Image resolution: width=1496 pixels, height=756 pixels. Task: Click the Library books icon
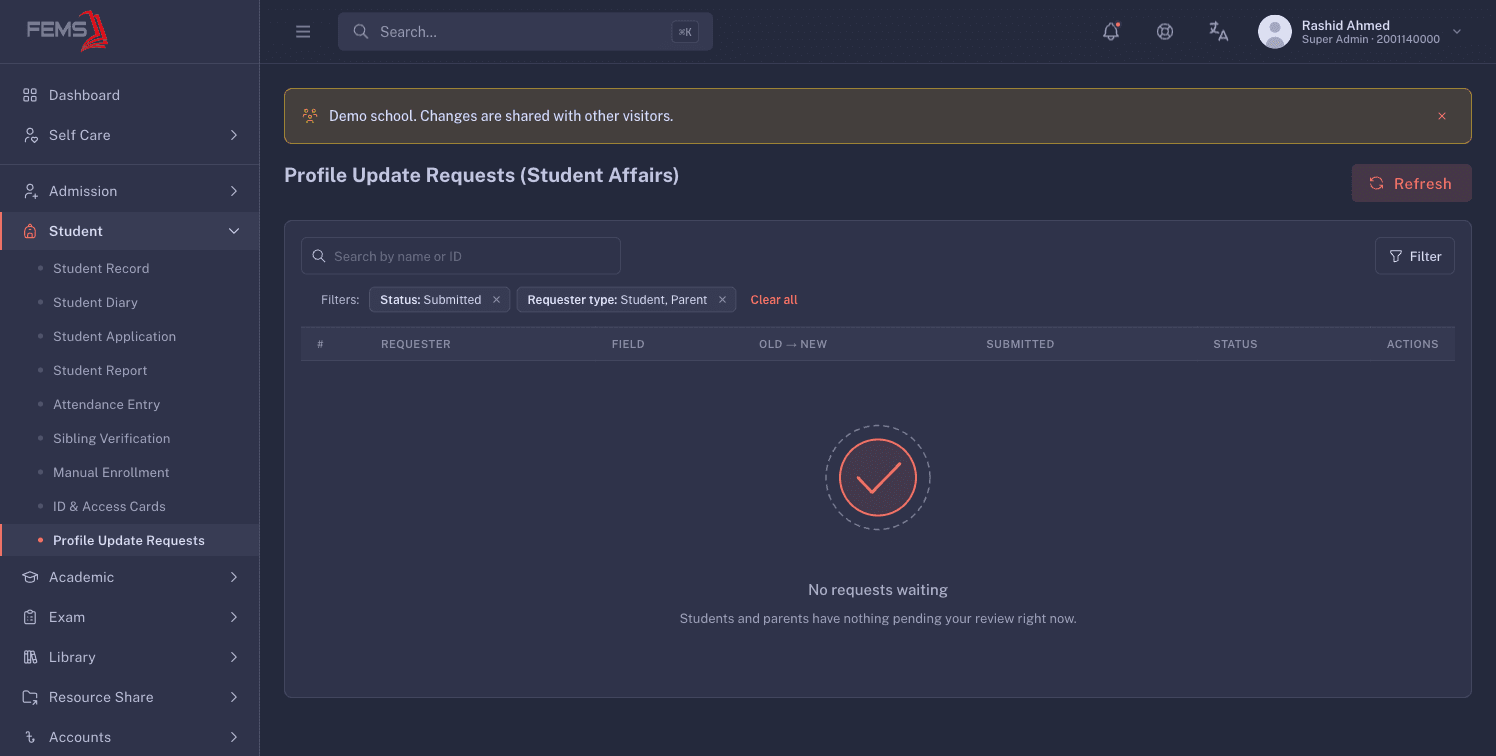pos(30,657)
